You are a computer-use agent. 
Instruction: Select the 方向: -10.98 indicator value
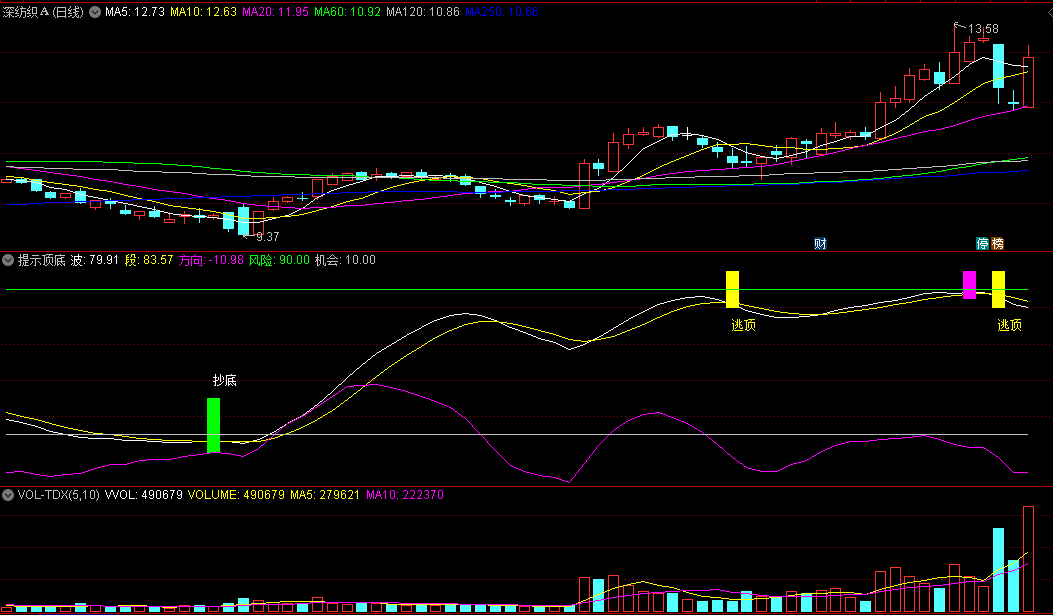tap(211, 260)
